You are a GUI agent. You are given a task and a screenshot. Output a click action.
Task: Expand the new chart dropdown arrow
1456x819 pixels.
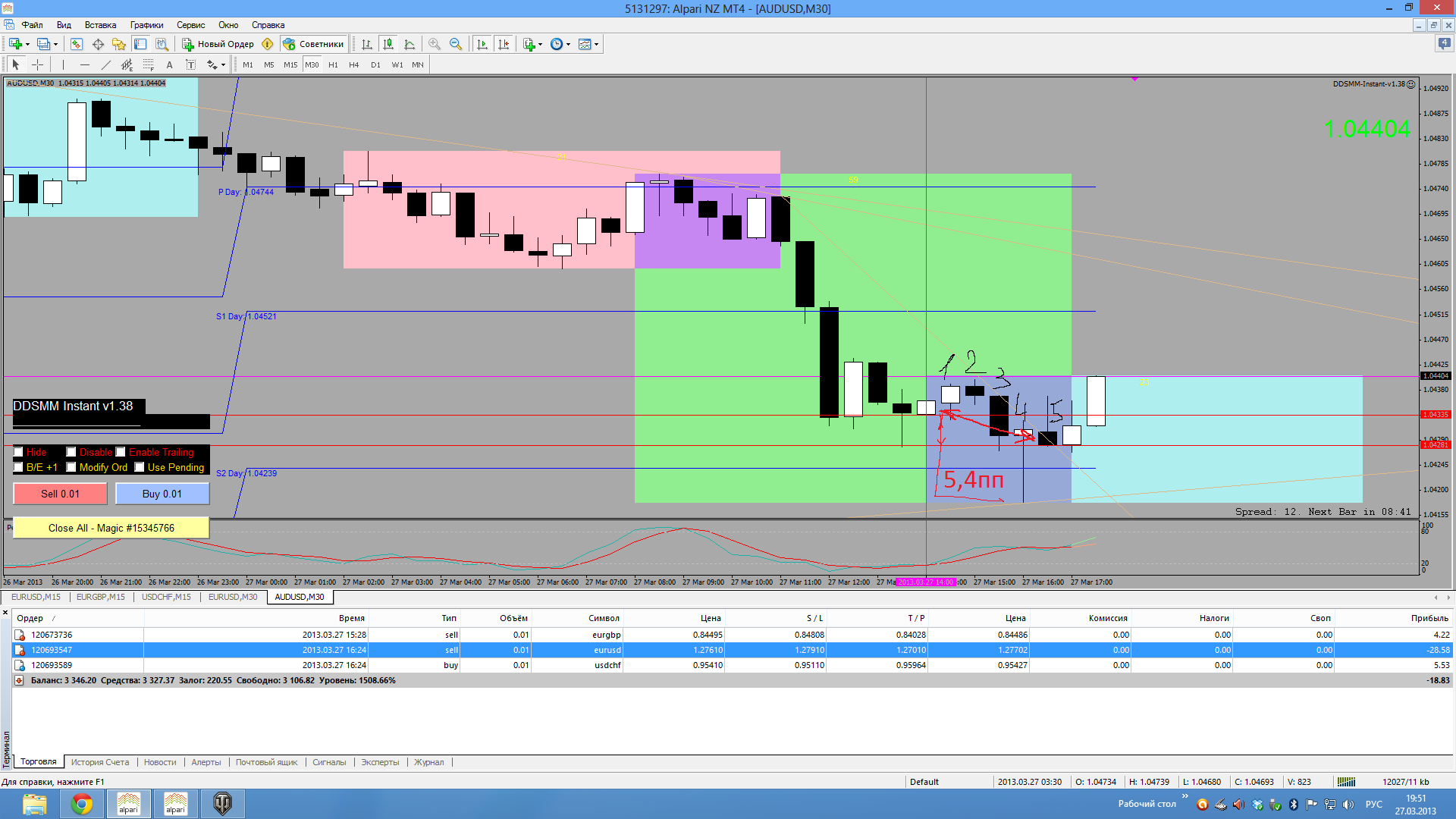point(27,44)
